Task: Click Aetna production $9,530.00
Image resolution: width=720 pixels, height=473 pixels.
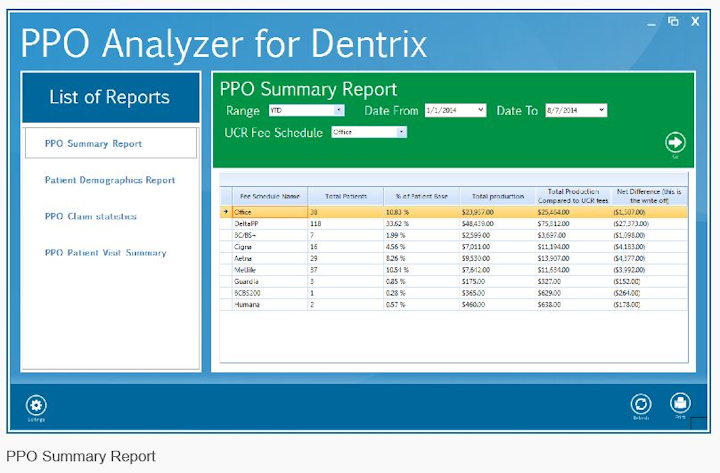Action: (476, 259)
